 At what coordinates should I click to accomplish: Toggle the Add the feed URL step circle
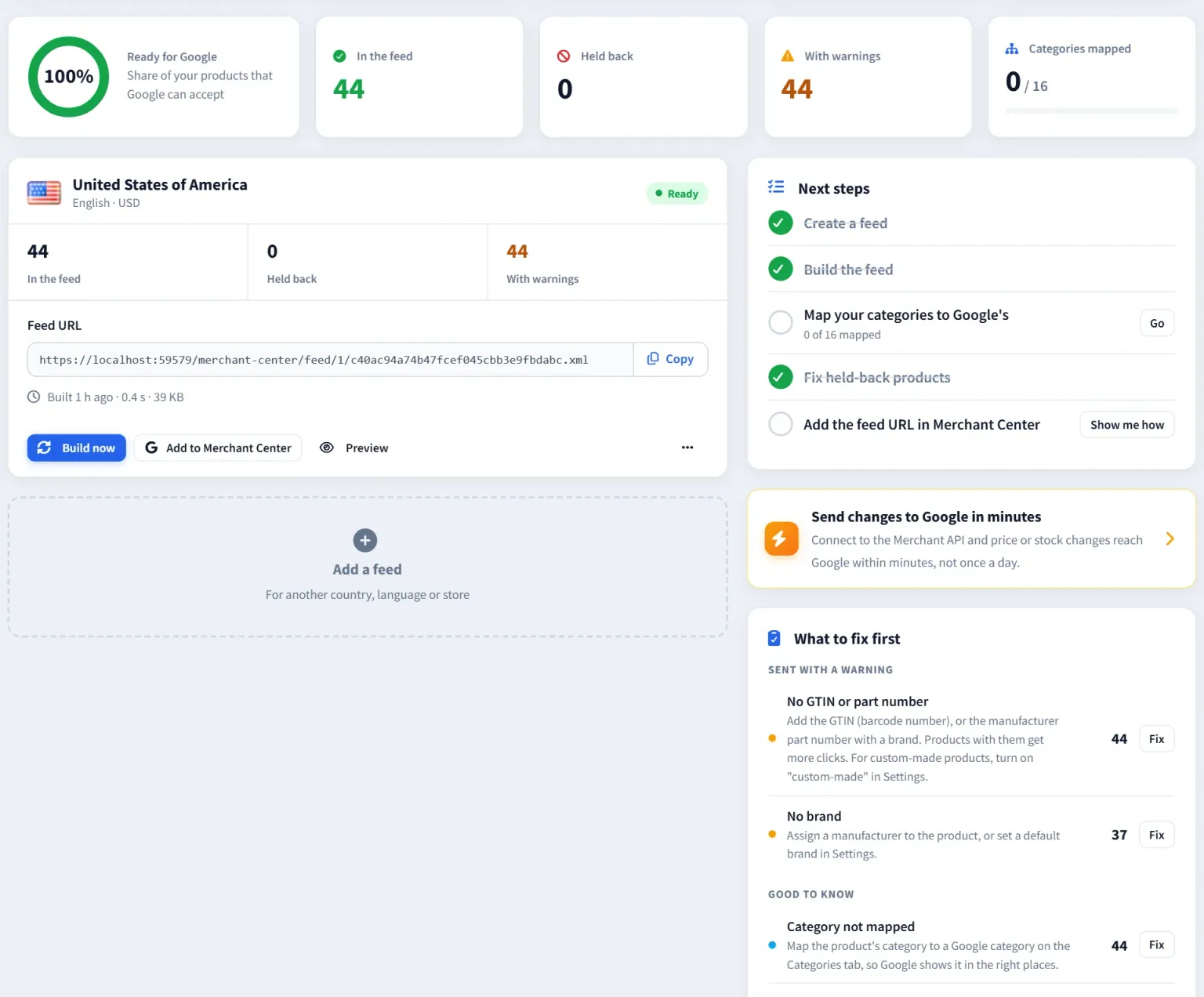[781, 424]
